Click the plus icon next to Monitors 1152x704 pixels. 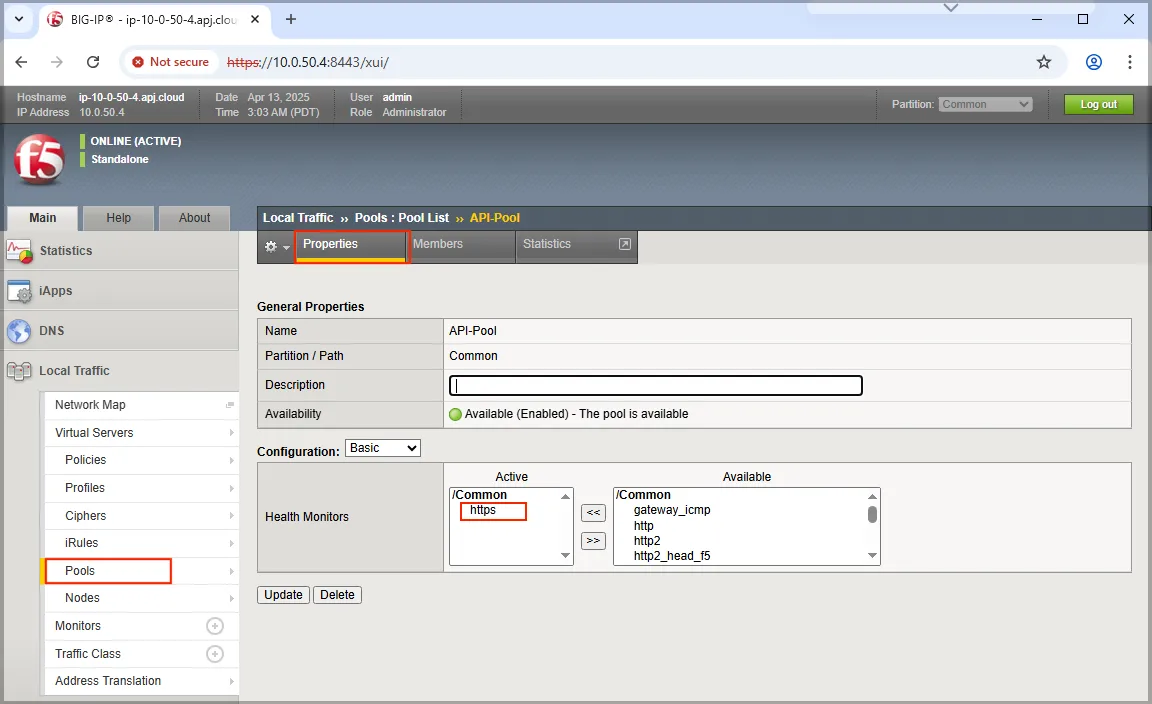pos(214,626)
